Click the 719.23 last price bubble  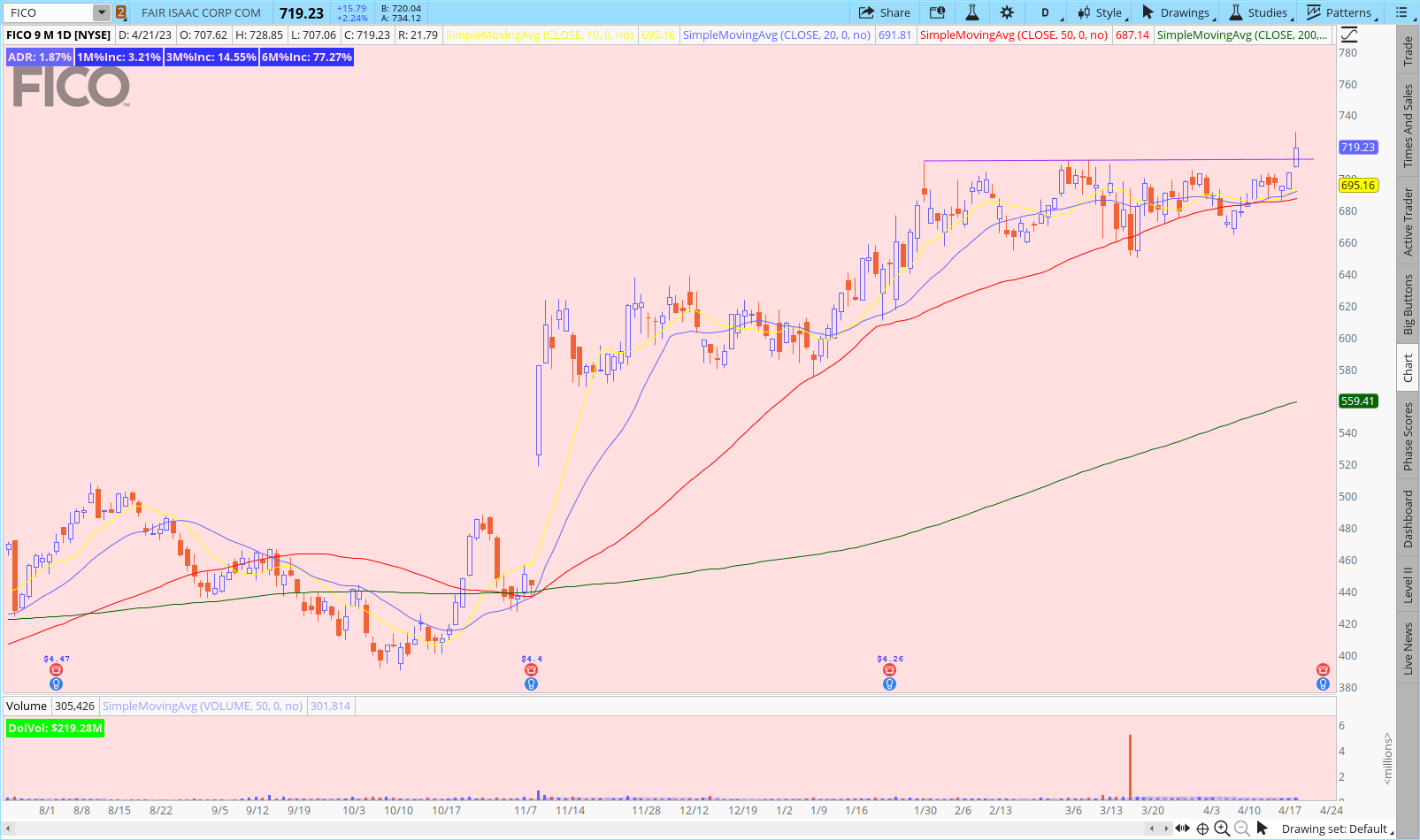click(1358, 148)
